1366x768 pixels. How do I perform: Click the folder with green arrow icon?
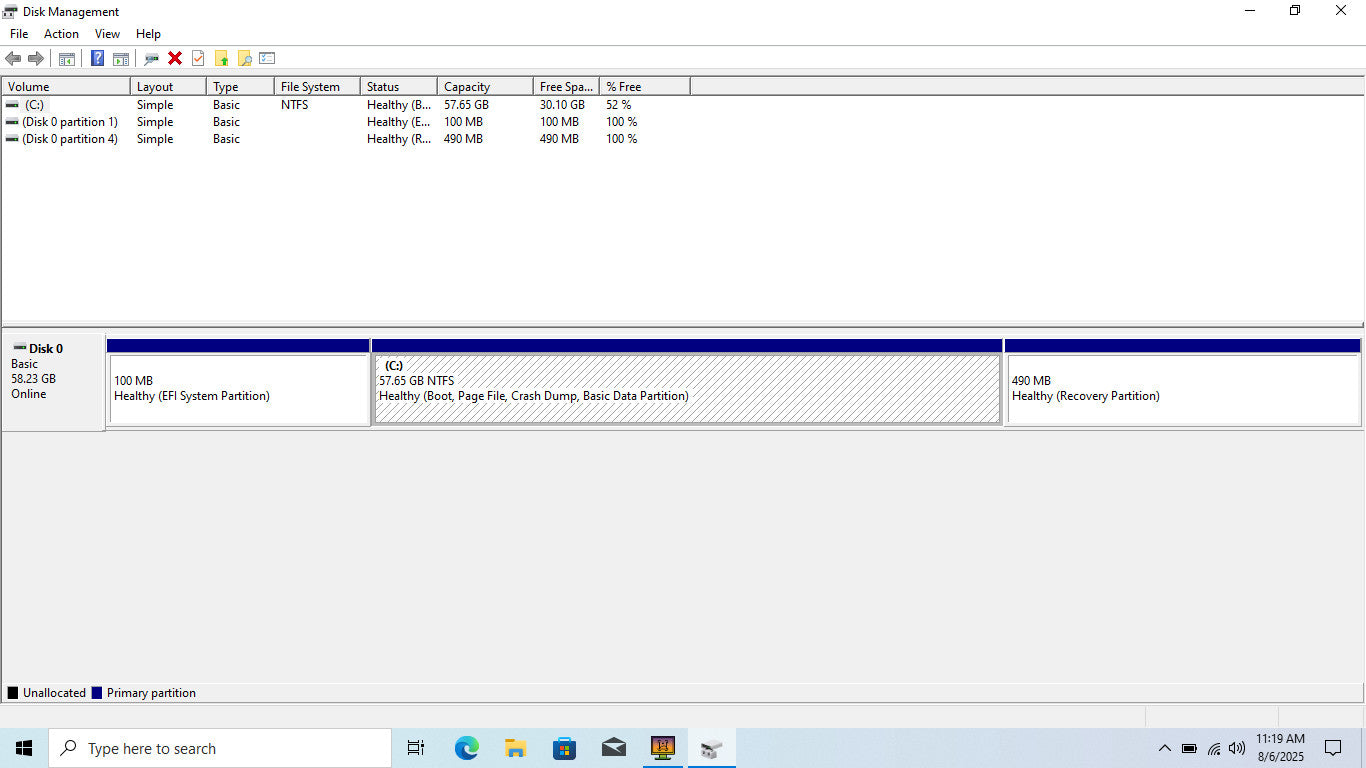point(221,58)
